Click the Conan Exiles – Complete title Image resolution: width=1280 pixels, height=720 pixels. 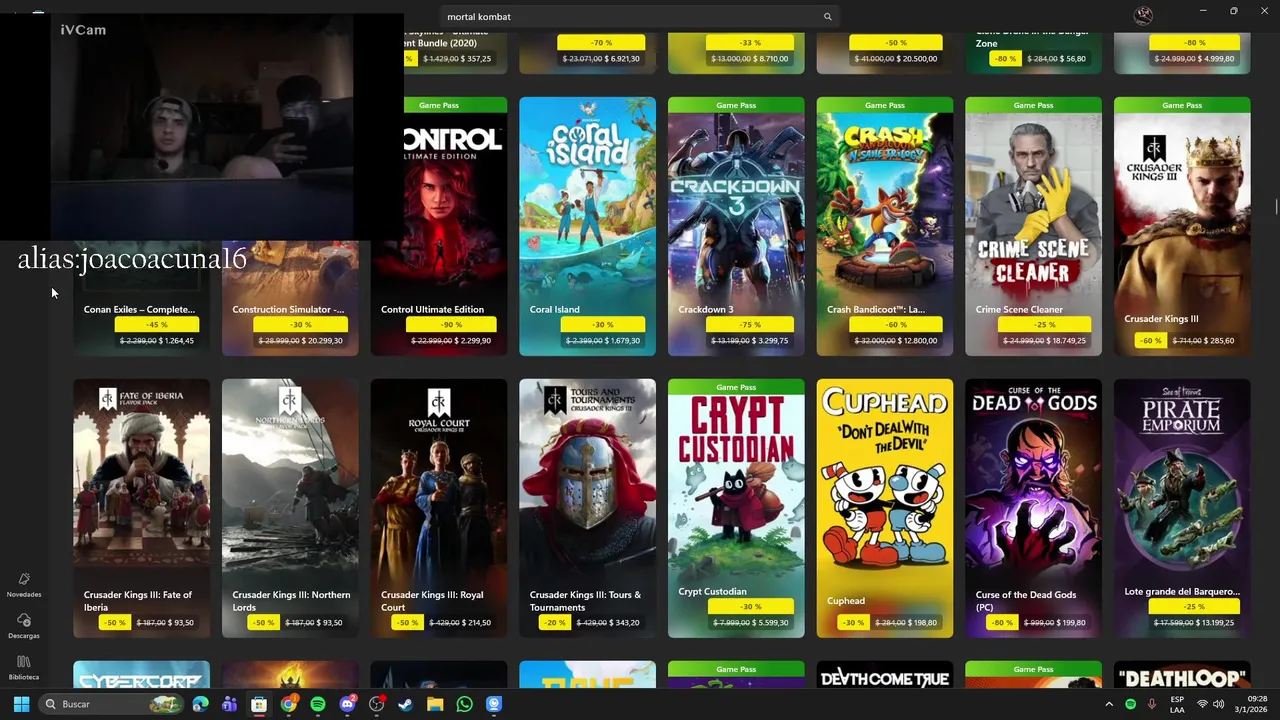pyautogui.click(x=139, y=309)
